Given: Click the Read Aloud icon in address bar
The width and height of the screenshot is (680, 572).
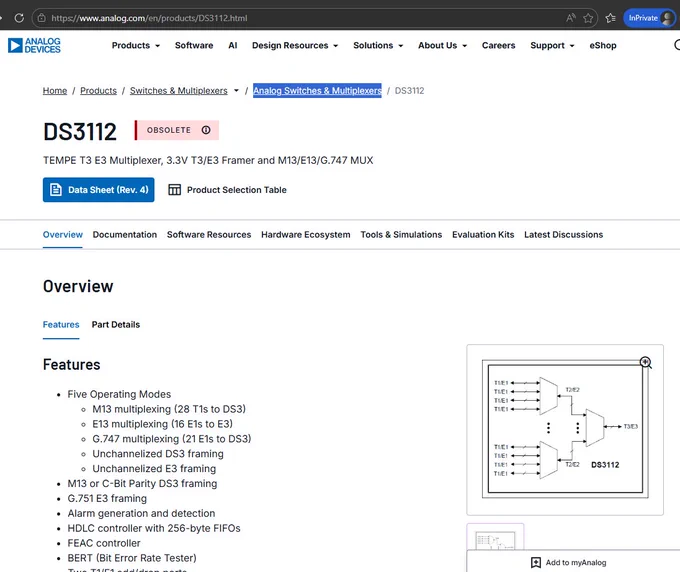Looking at the screenshot, I should click(571, 18).
